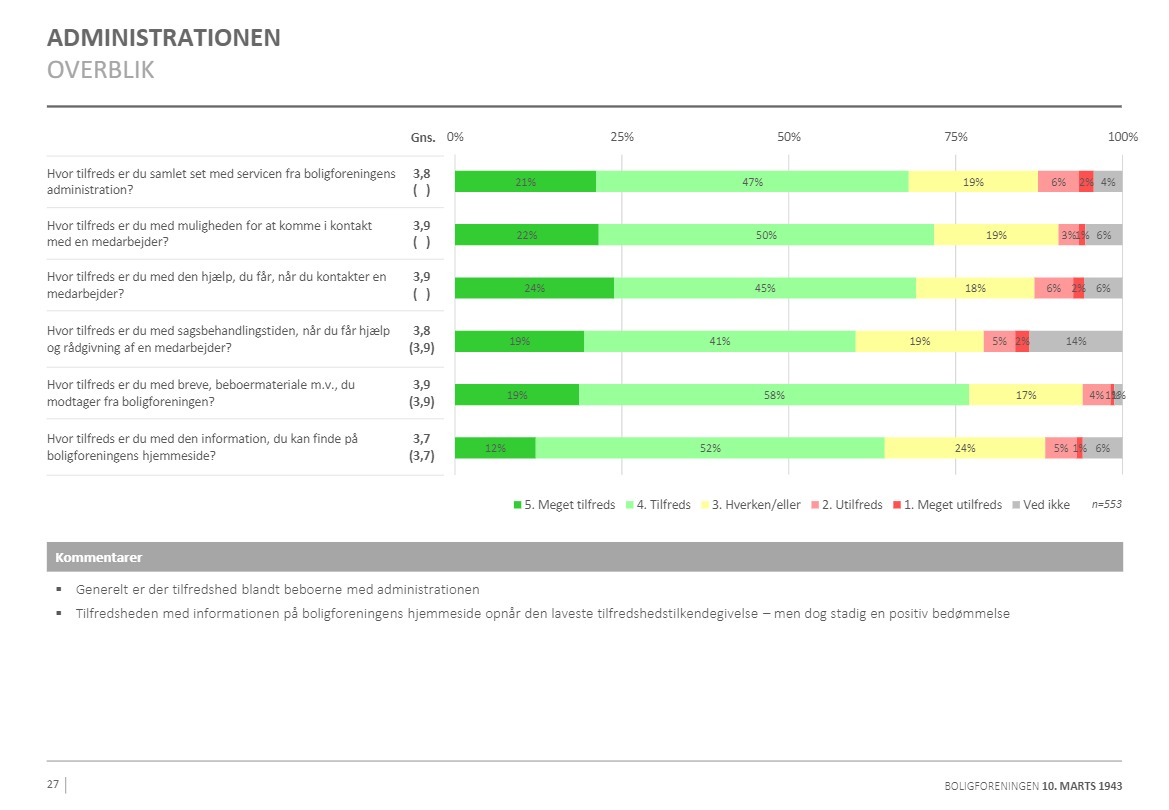Click the 'Kommentarer' header bar
The image size is (1169, 810).
pos(584,557)
